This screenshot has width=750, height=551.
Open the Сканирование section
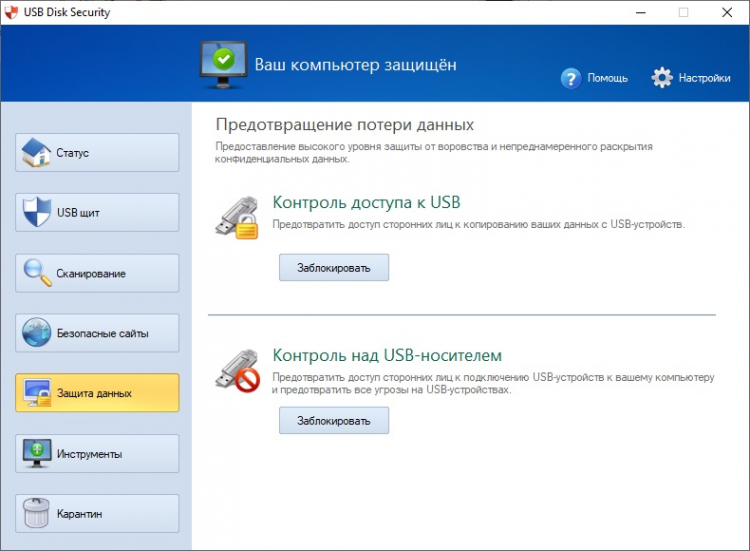[97, 273]
